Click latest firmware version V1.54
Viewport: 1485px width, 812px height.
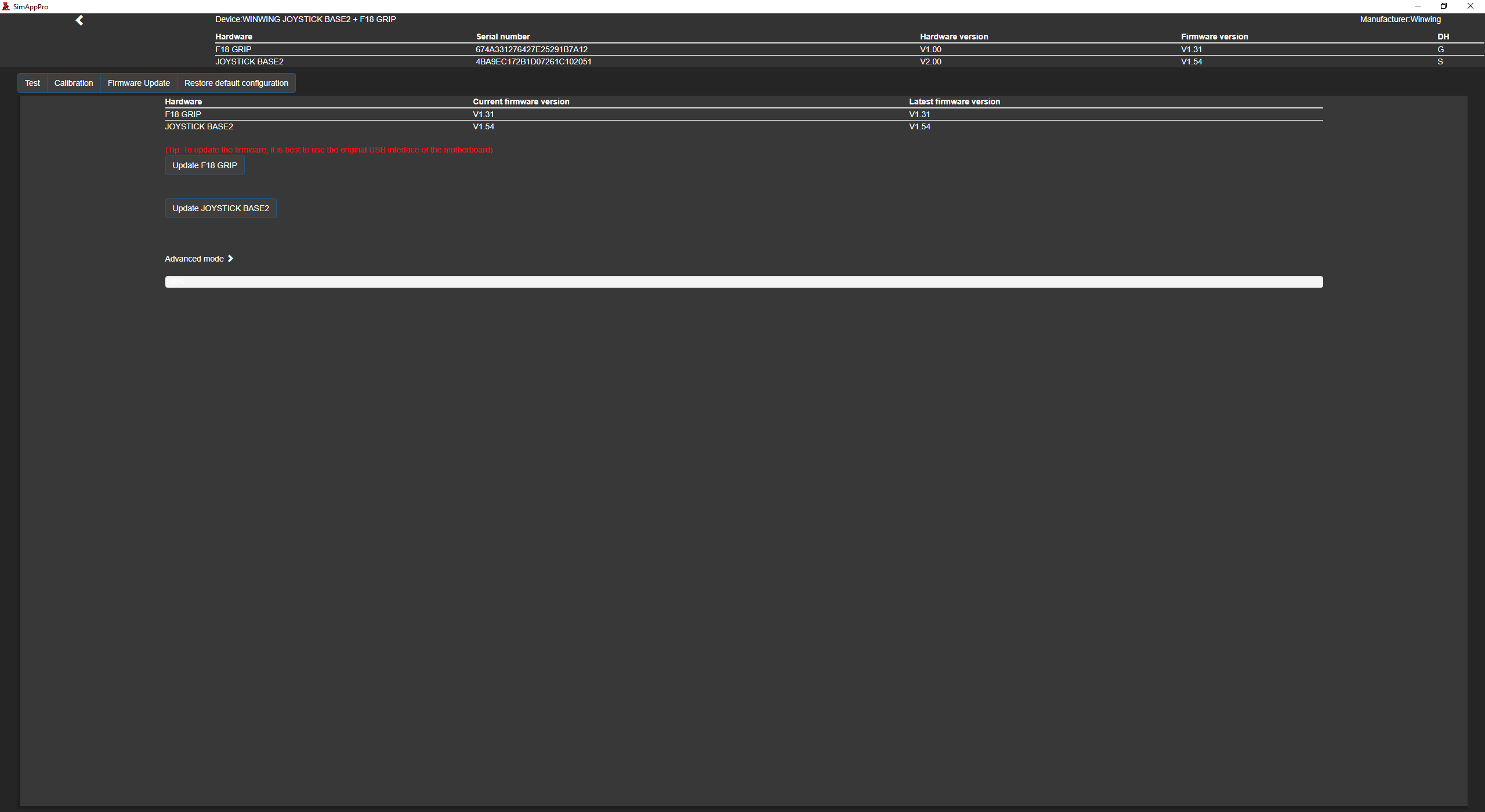(919, 126)
